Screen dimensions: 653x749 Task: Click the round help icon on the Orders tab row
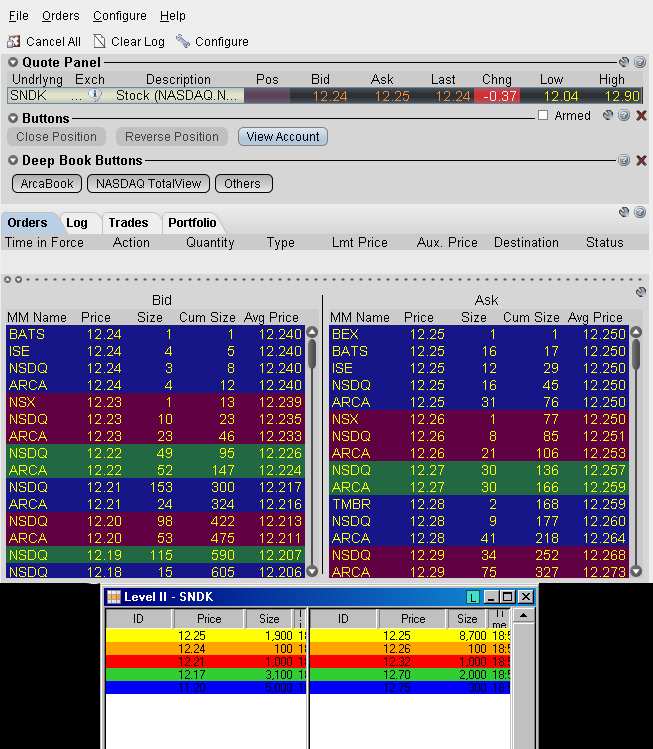640,212
